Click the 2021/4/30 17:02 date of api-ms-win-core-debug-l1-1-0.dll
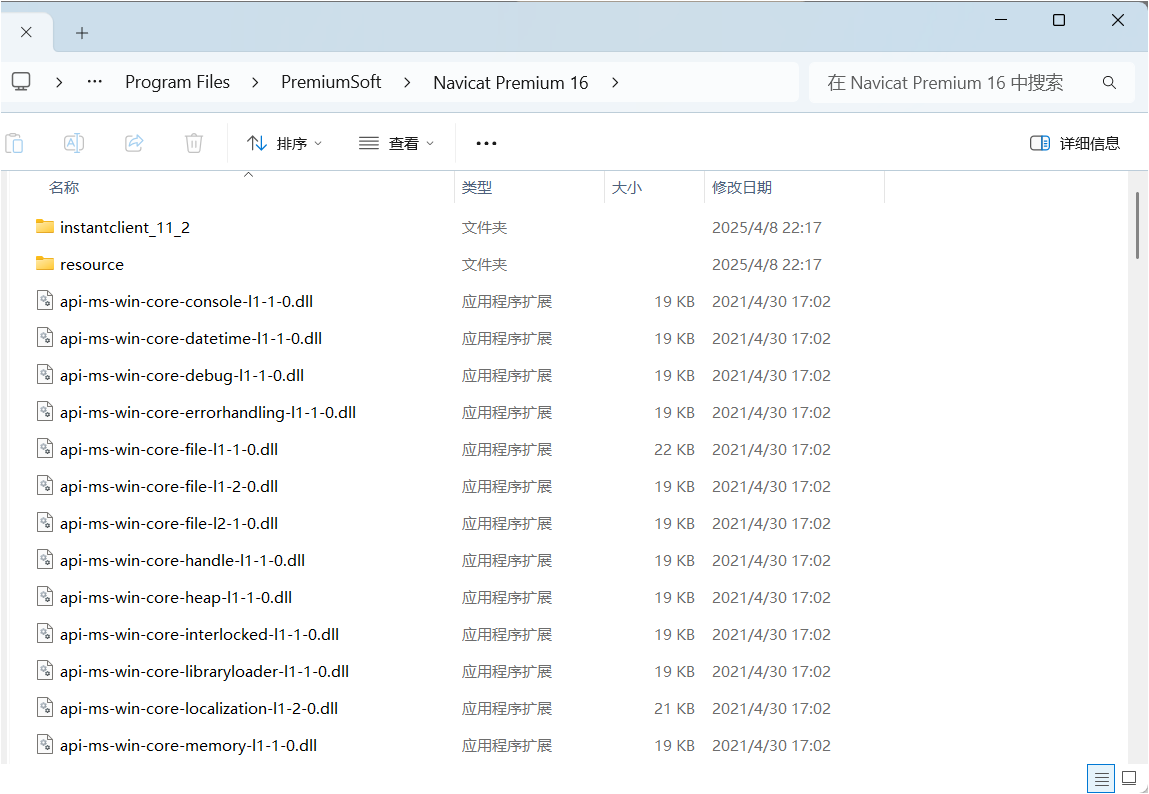The image size is (1149, 794). (771, 376)
